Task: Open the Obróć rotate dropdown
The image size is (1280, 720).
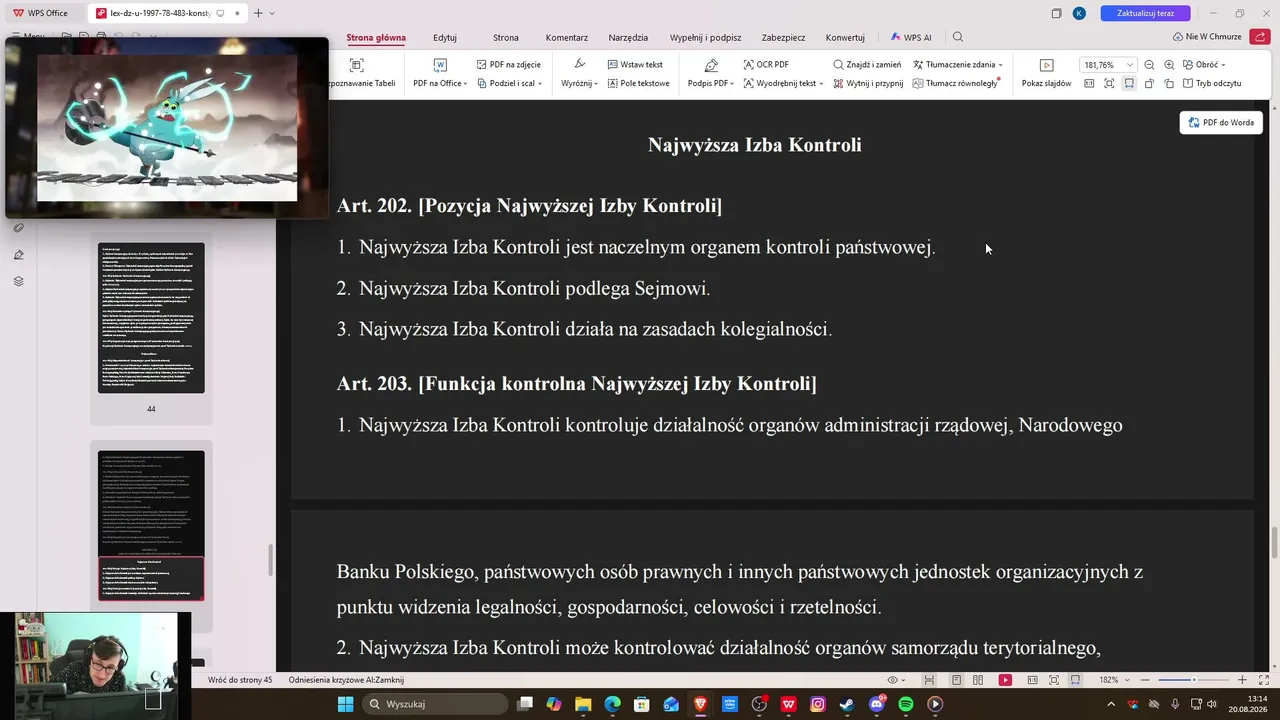Action: 1203,64
